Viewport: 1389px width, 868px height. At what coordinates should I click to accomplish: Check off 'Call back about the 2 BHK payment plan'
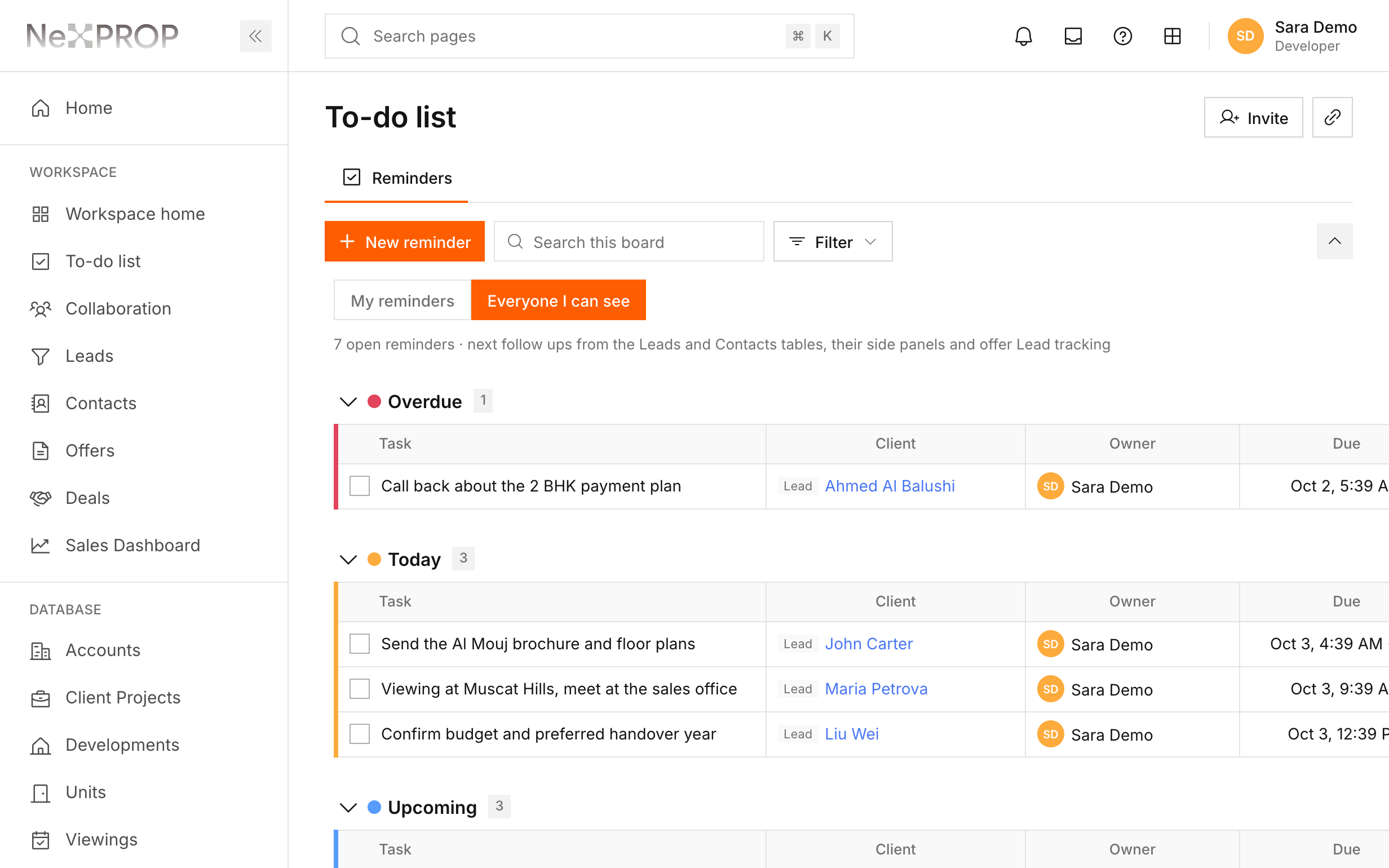click(x=360, y=486)
